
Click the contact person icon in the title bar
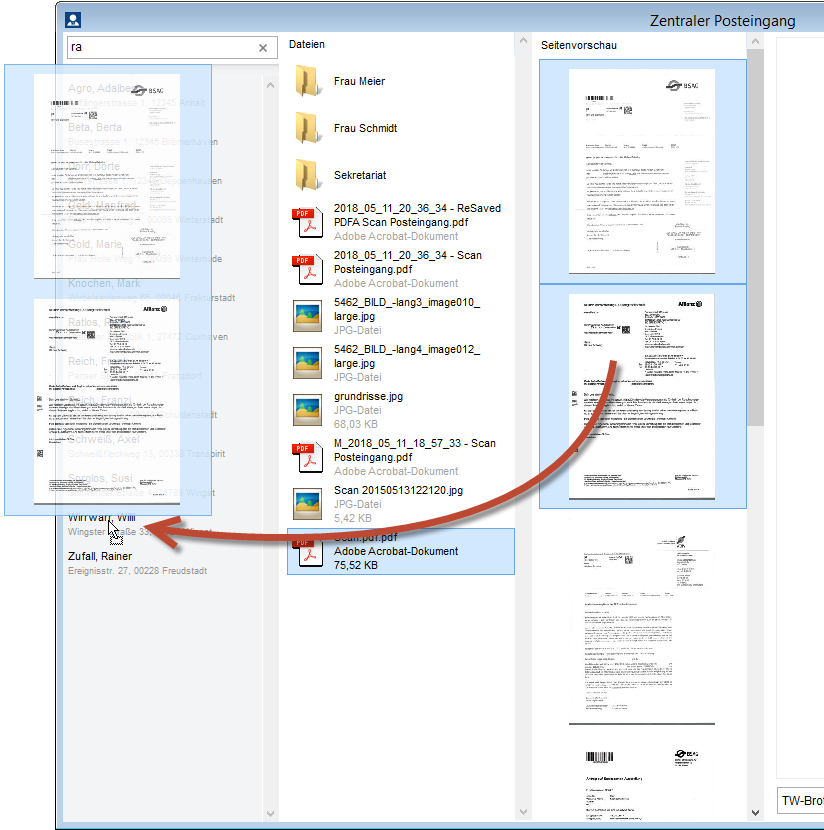point(73,20)
